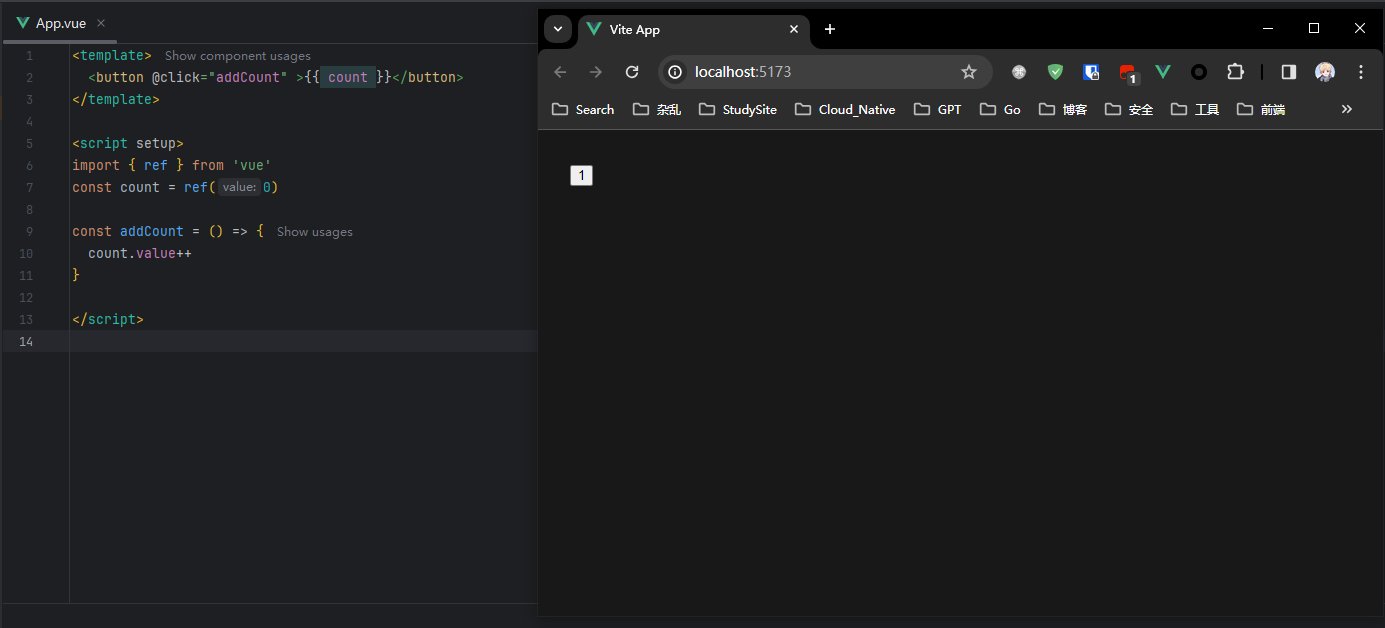The width and height of the screenshot is (1385, 628).
Task: Click the 'count.value++' code line
Action: [140, 253]
